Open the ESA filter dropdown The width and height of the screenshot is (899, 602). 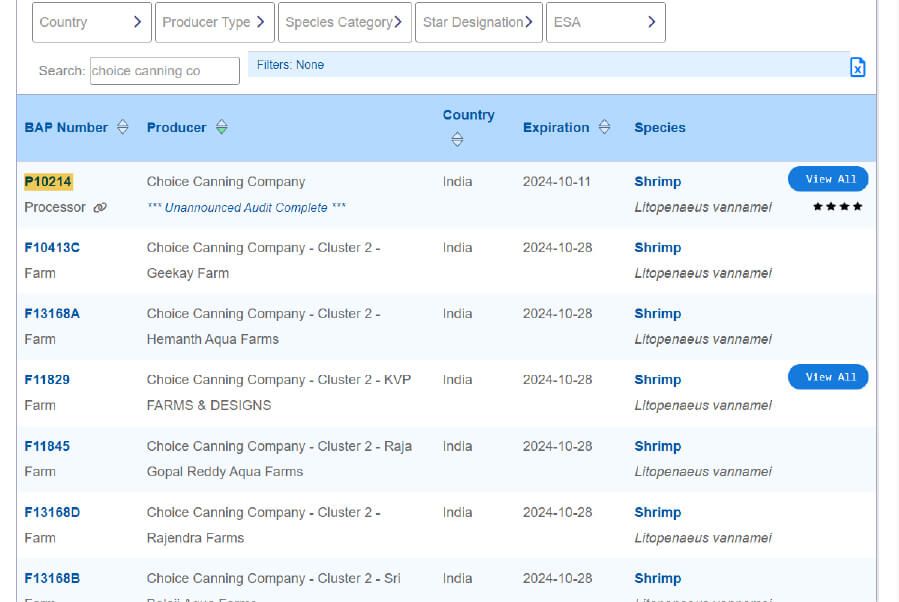[605, 22]
